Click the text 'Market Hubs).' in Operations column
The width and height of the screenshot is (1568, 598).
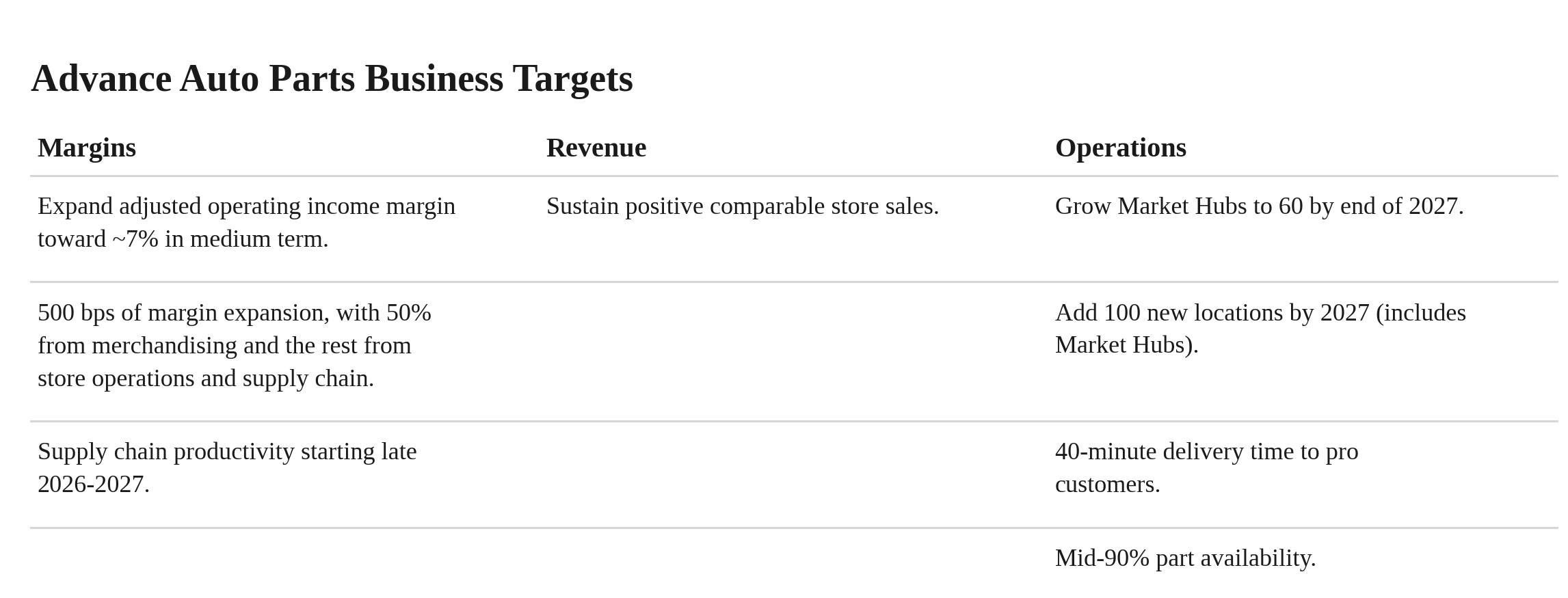1127,345
